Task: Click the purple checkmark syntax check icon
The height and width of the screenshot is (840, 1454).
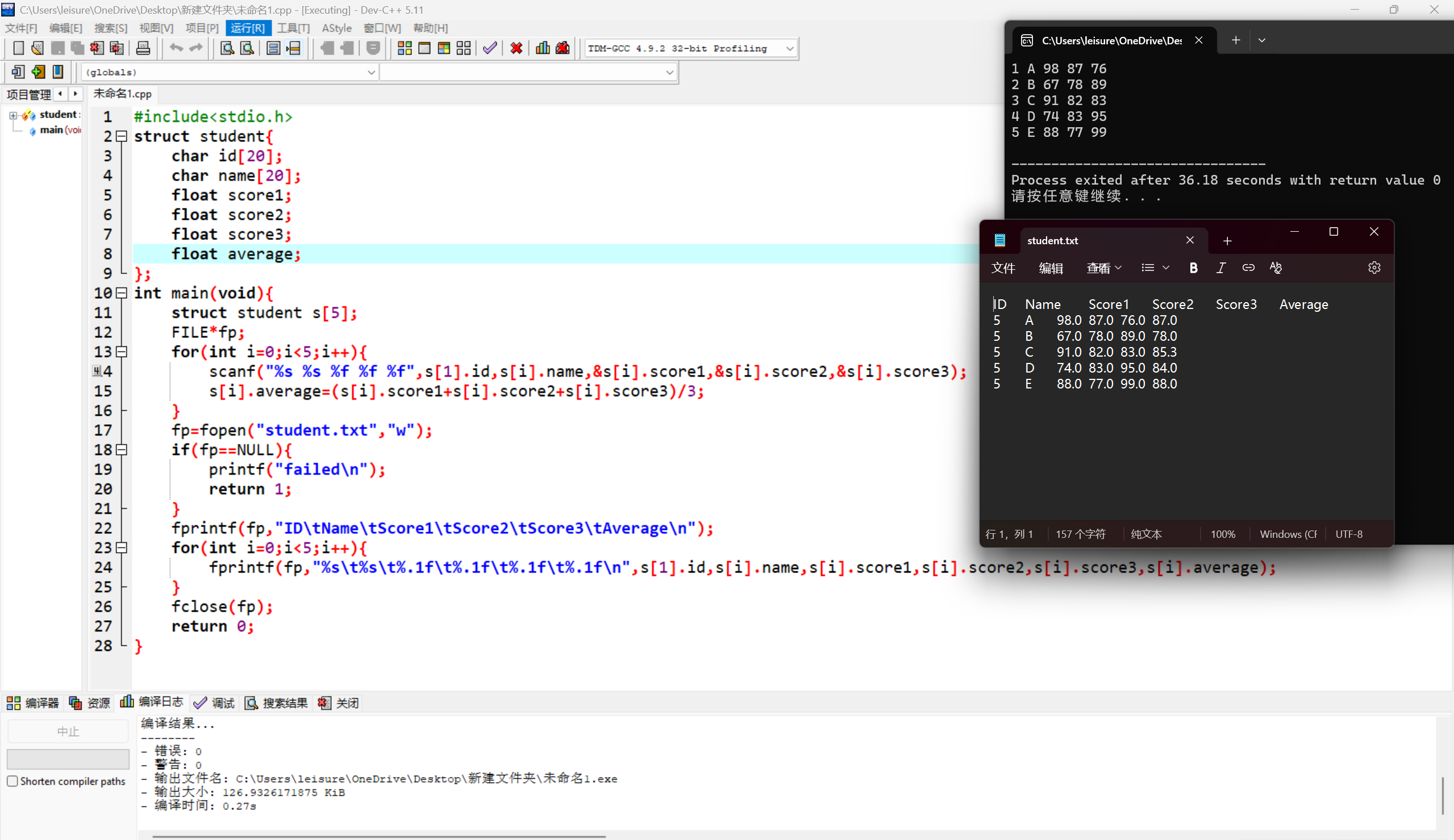Action: (x=490, y=48)
